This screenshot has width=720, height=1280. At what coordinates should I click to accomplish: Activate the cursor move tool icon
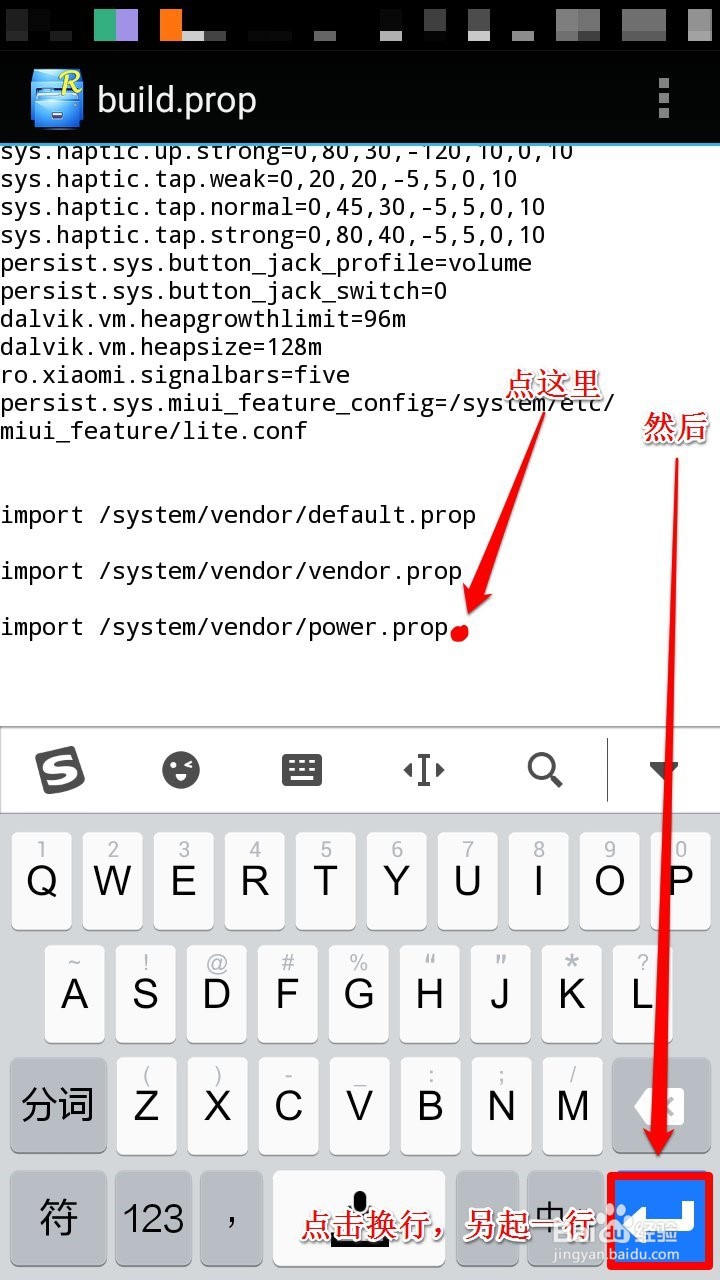coord(423,770)
